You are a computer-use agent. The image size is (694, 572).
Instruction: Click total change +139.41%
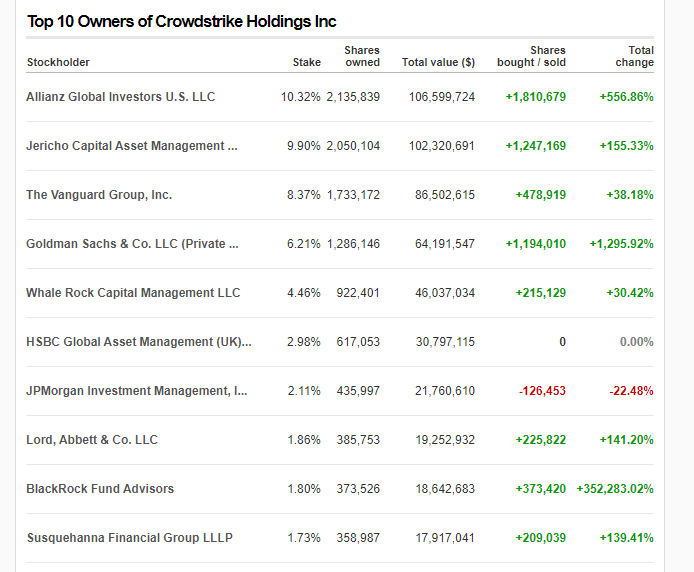626,538
